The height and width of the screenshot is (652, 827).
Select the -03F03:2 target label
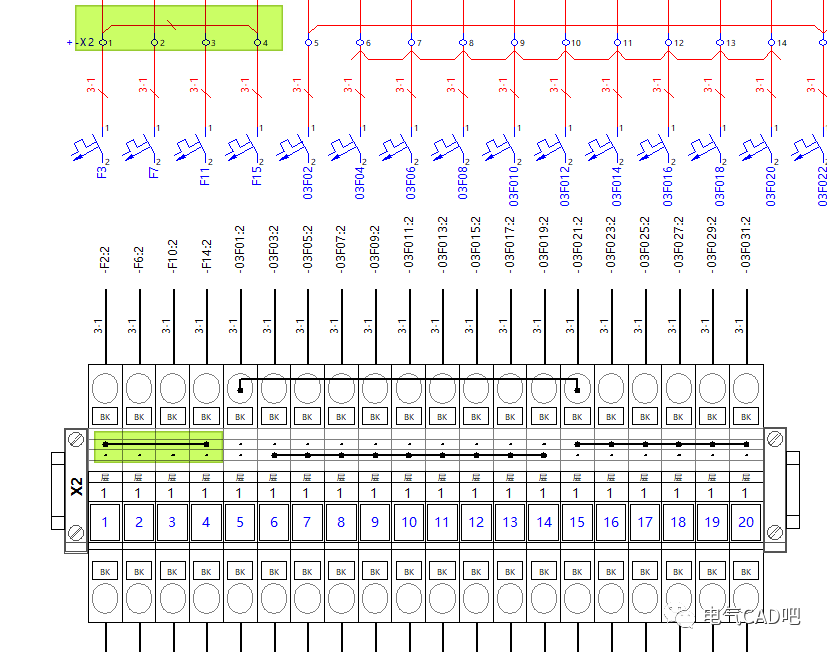click(x=273, y=250)
